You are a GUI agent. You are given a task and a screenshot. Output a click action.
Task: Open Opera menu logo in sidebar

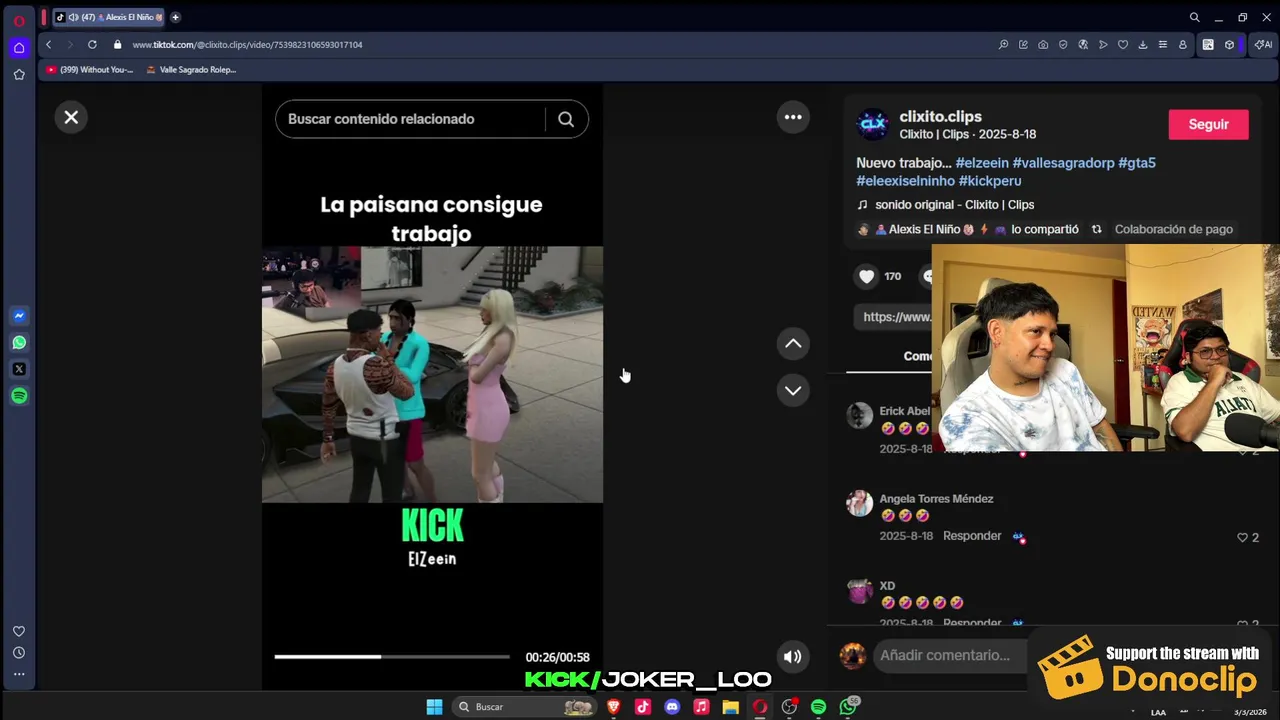pos(19,21)
